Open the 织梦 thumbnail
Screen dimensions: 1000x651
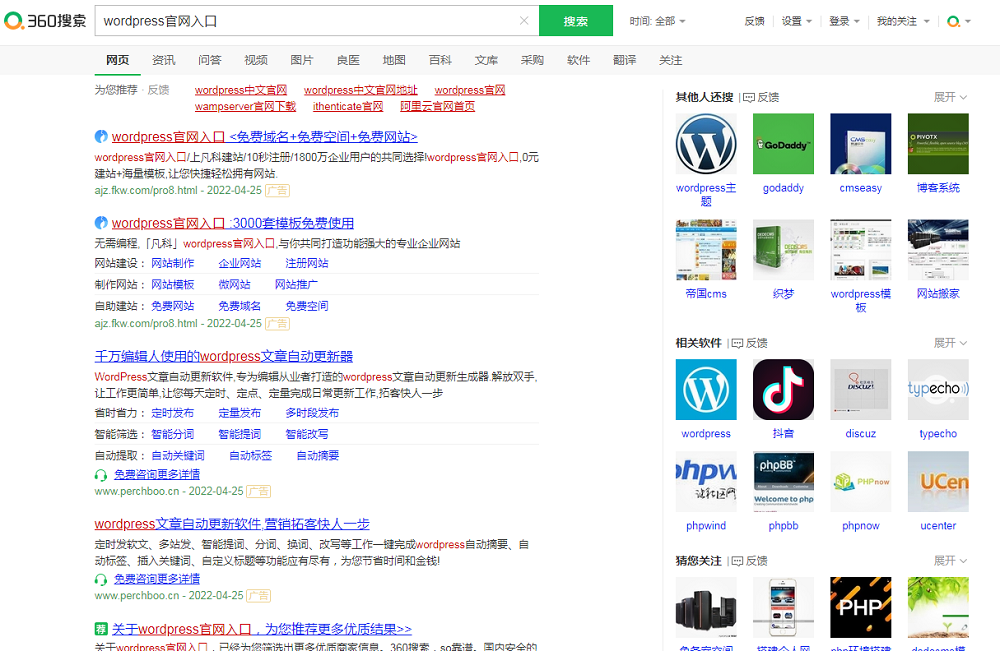click(783, 249)
